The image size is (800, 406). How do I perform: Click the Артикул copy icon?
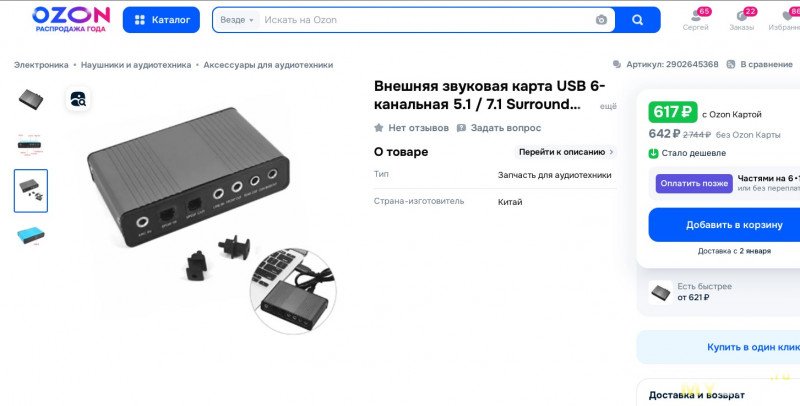point(617,64)
